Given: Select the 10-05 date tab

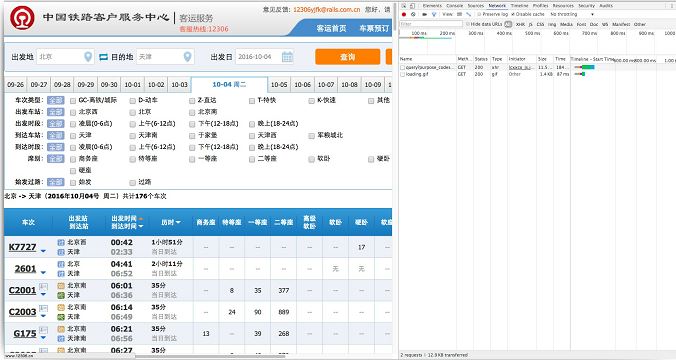Looking at the screenshot, I should tap(279, 85).
